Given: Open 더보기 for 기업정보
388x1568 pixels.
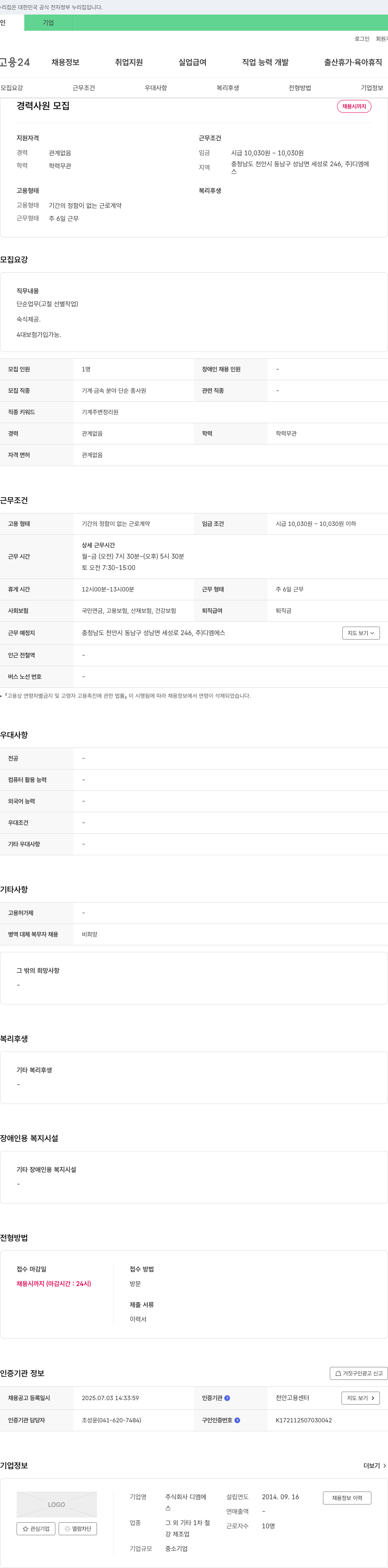Looking at the screenshot, I should pyautogui.click(x=375, y=1466).
